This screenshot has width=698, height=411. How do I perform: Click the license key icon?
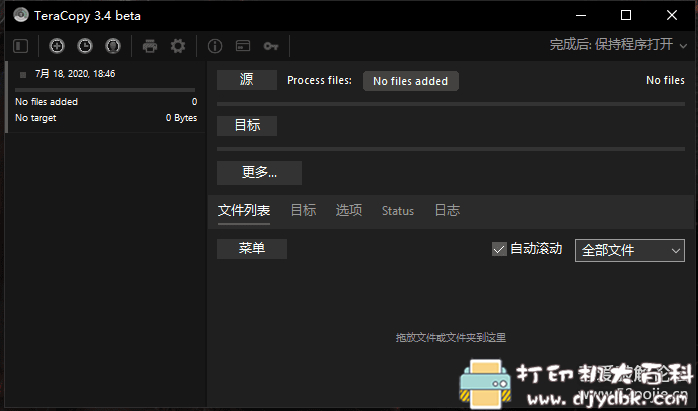pos(271,46)
